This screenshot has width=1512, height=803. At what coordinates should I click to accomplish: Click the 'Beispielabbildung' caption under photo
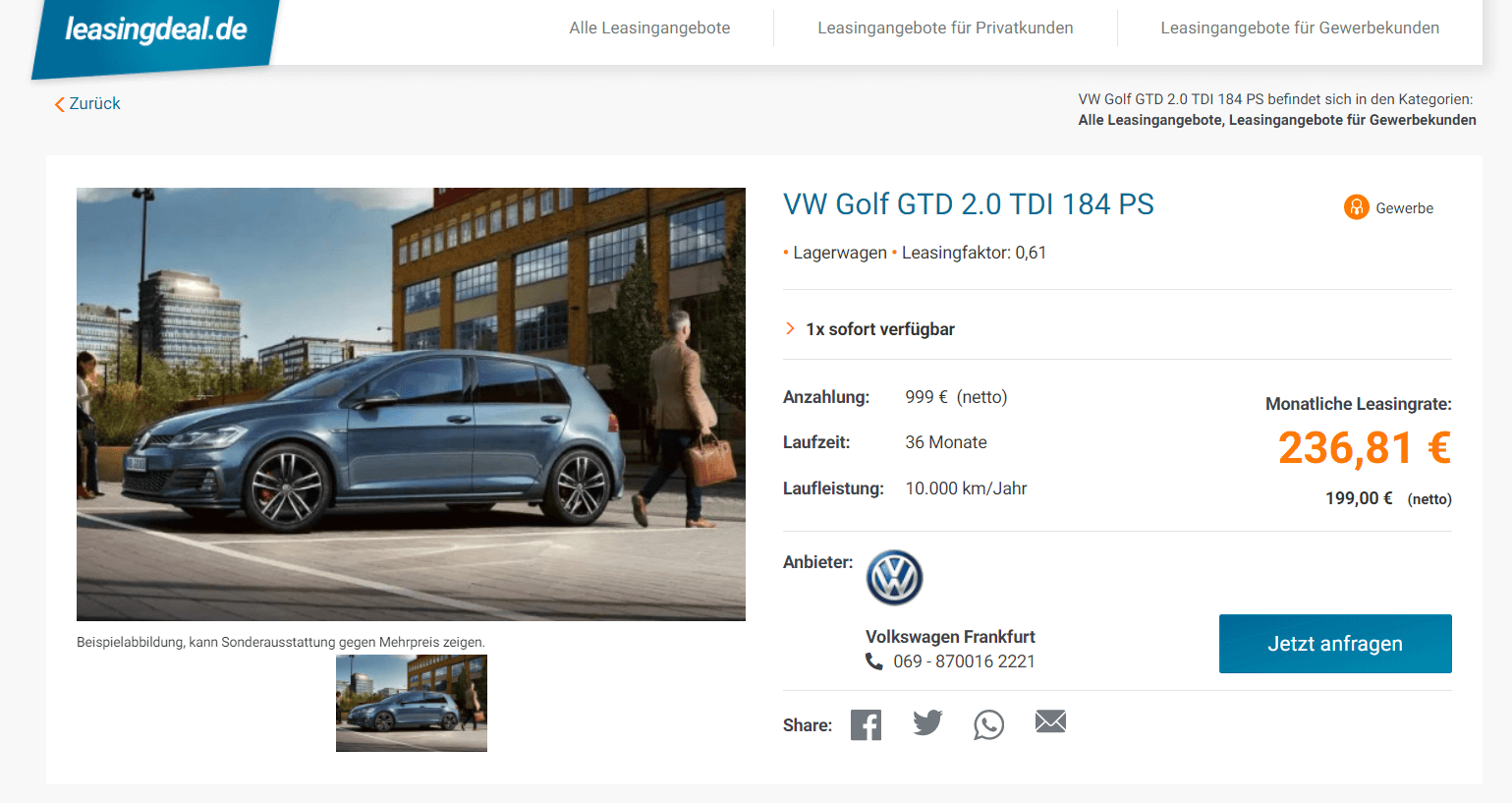click(281, 642)
